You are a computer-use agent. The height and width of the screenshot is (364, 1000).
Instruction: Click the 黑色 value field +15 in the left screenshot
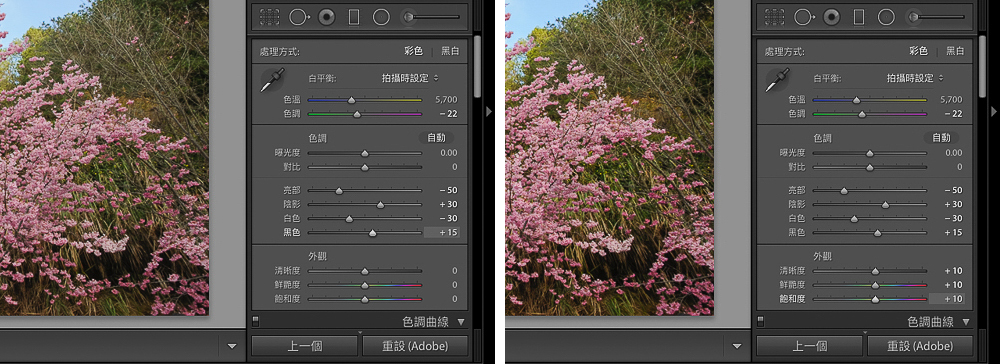(x=442, y=233)
